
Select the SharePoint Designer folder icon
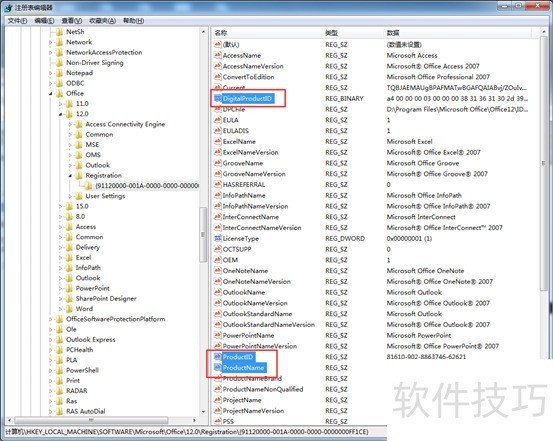69,298
